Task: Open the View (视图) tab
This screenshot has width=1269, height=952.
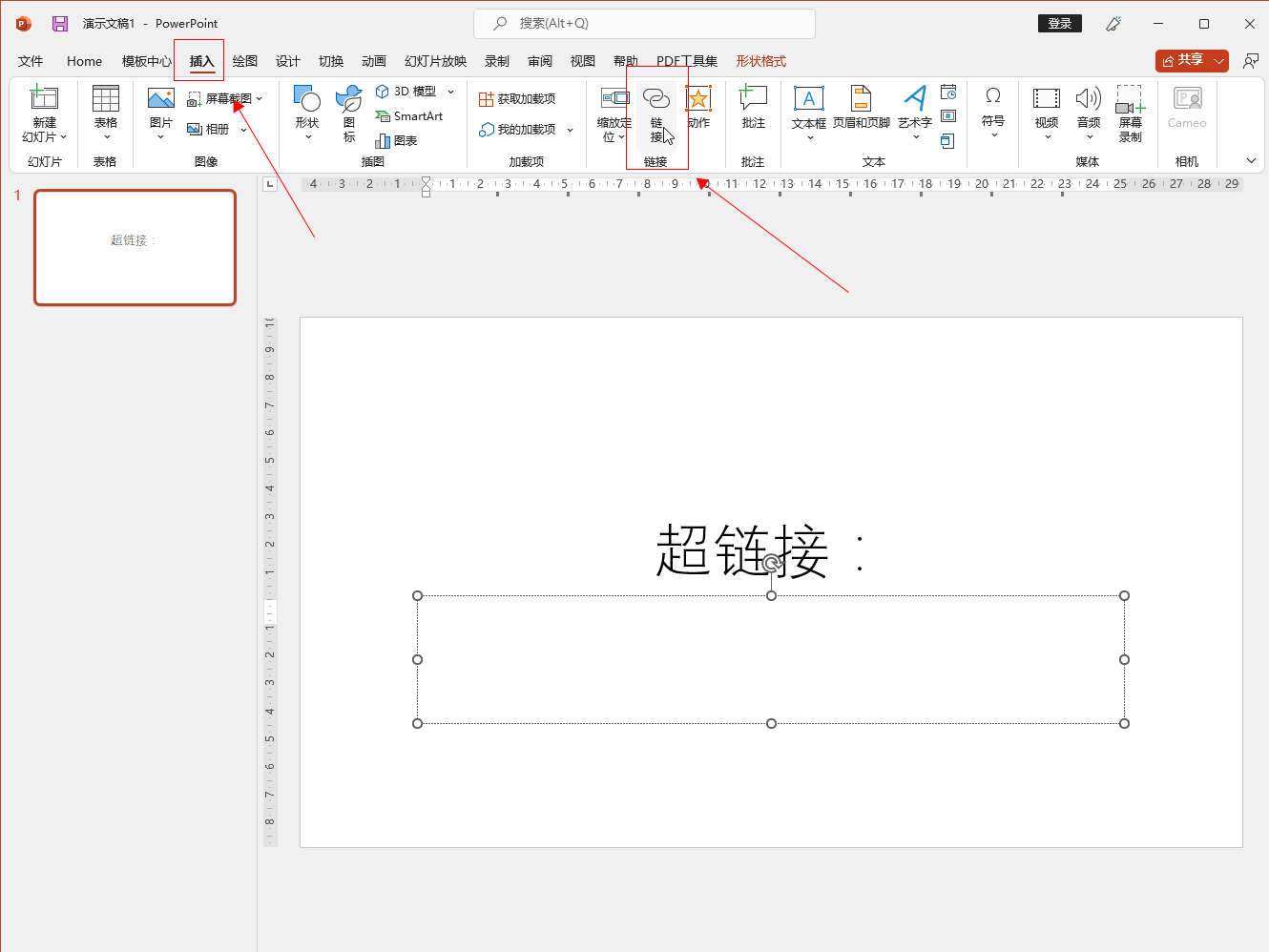Action: pos(583,61)
